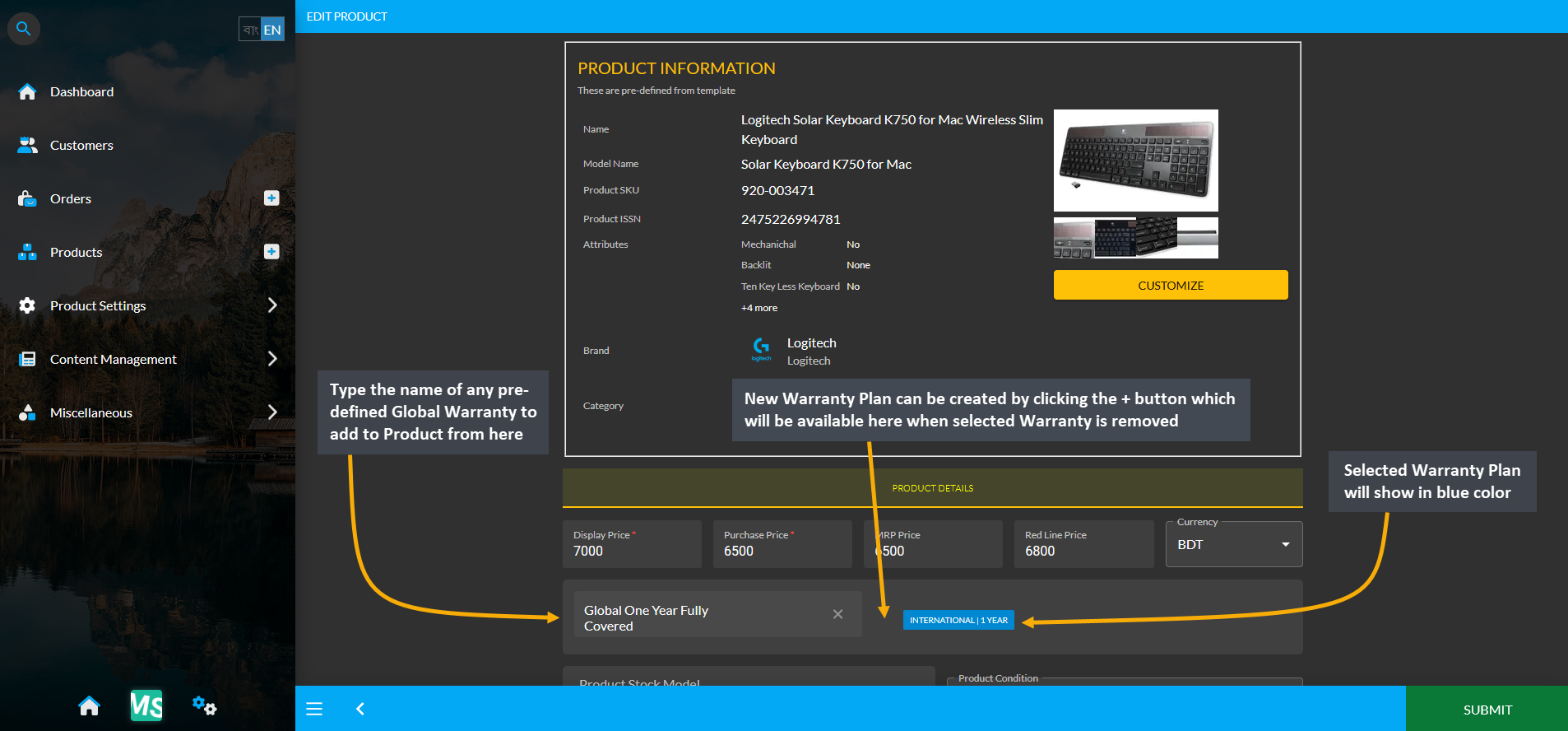Click the Miscellaneous shapes icon
This screenshot has width=1568, height=731.
coord(27,412)
